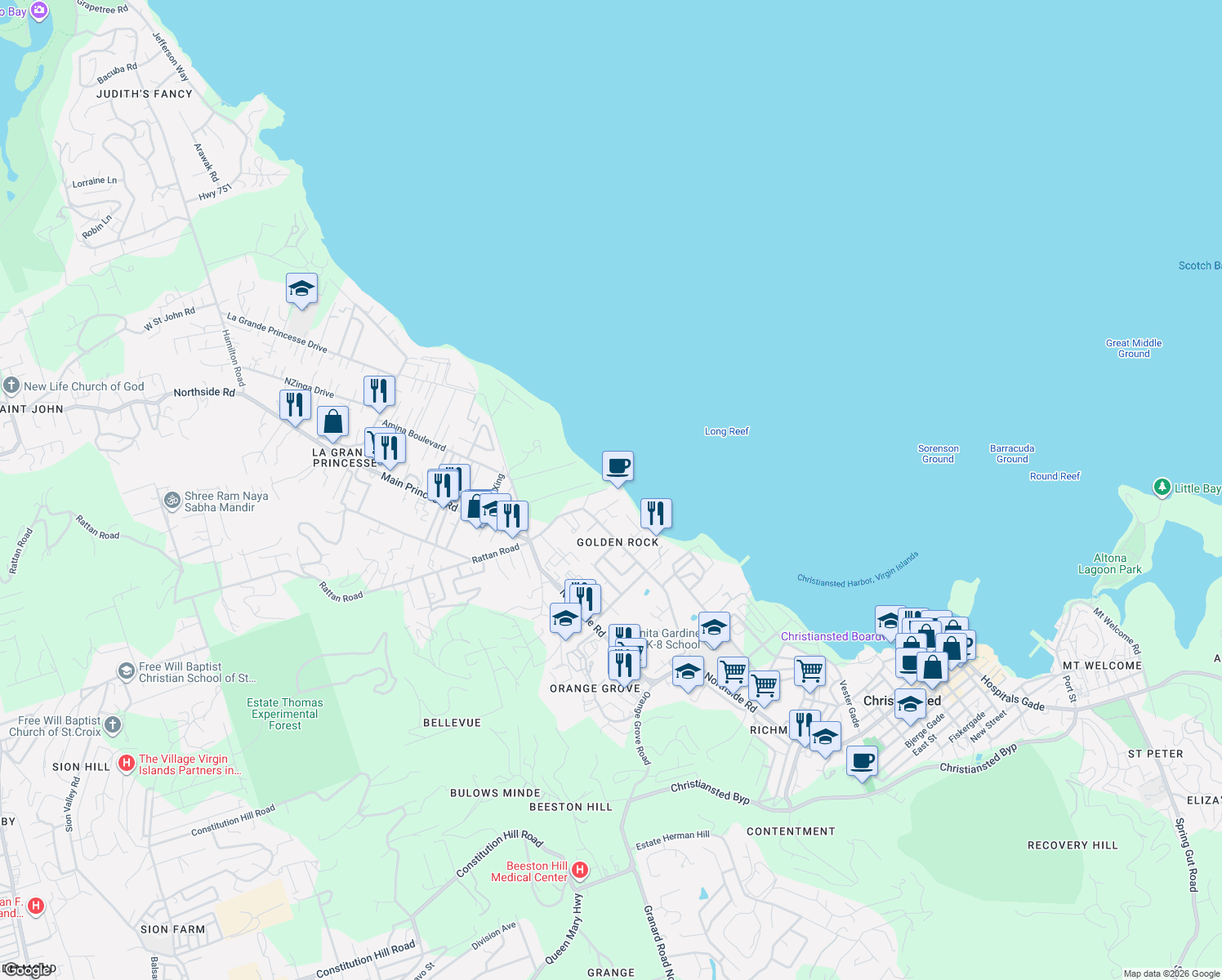The width and height of the screenshot is (1222, 980).
Task: Open the Shree Ram Naya Sabha Mandir icon
Action: [172, 501]
